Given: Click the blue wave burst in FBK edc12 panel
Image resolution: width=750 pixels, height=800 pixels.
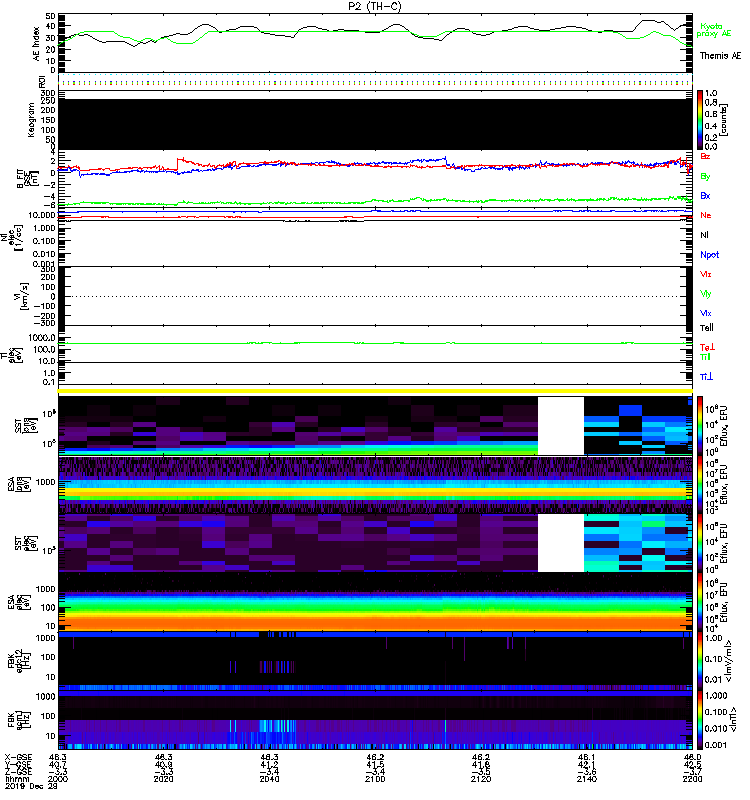Looking at the screenshot, I should (277, 666).
